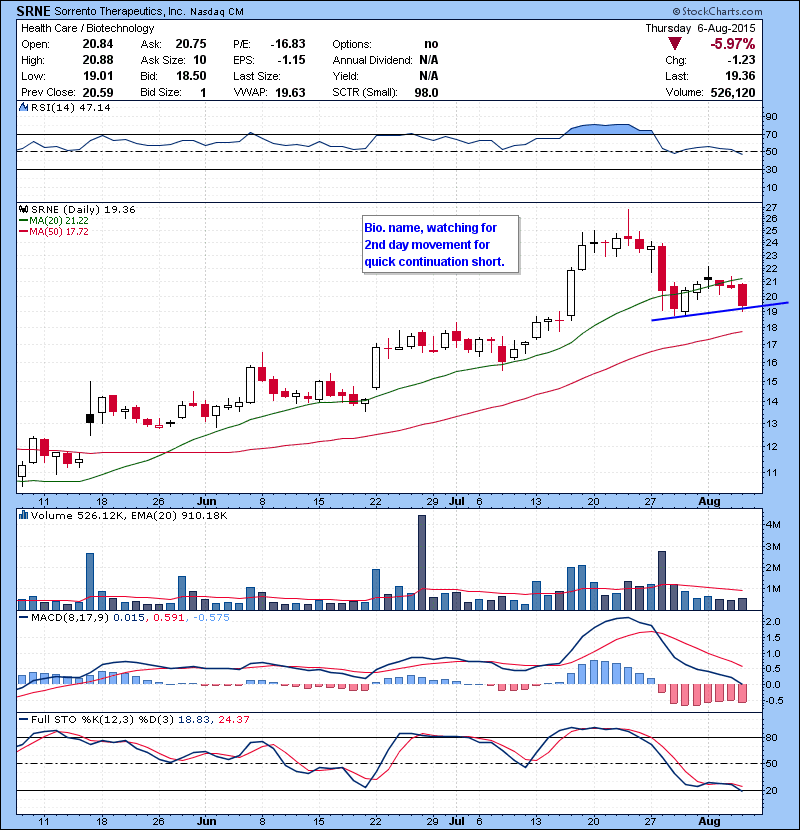
Task: Select the Chg value -1.23
Action: [x=741, y=60]
